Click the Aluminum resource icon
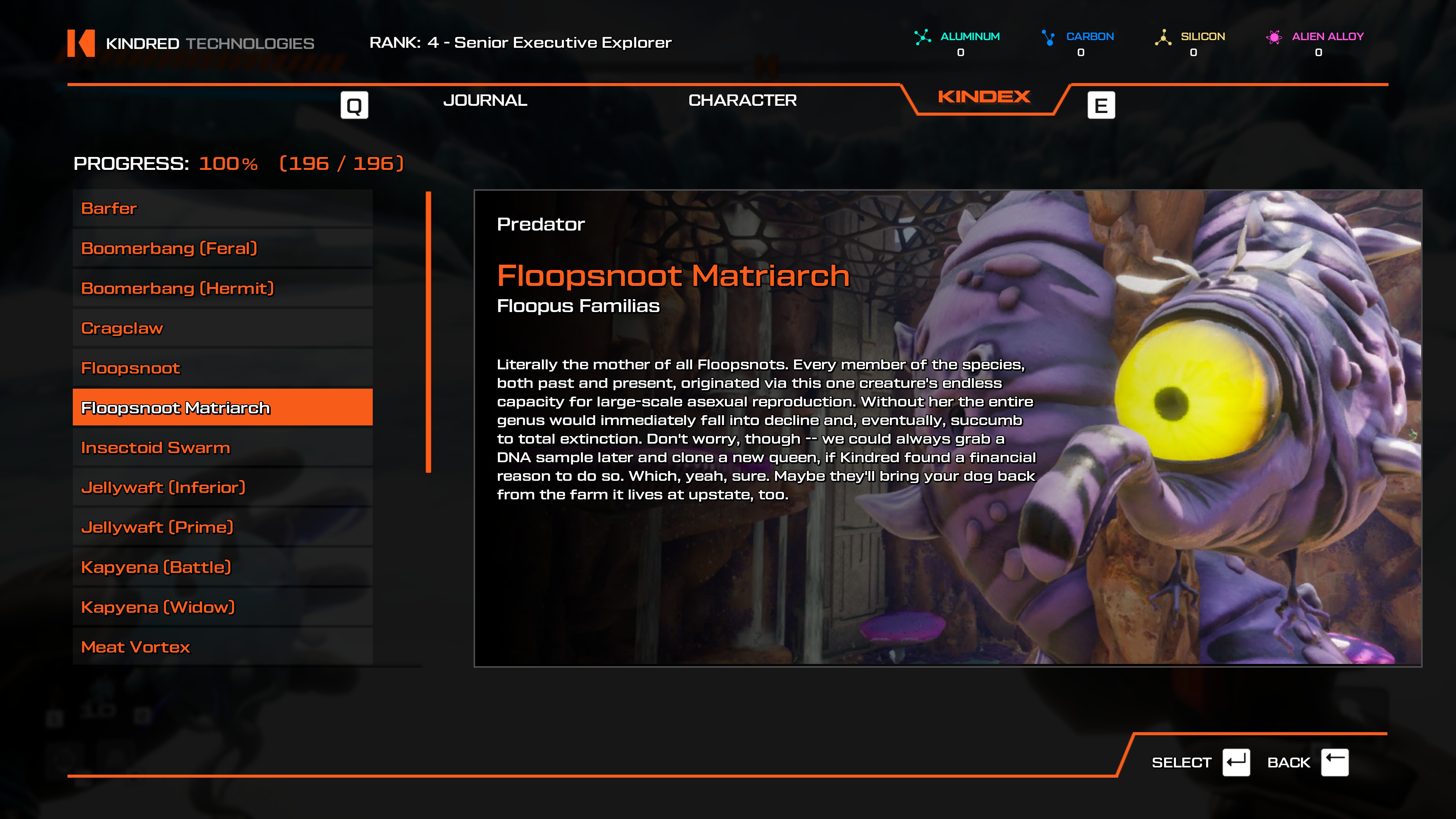Screen dimensions: 1456x819 pos(923,37)
